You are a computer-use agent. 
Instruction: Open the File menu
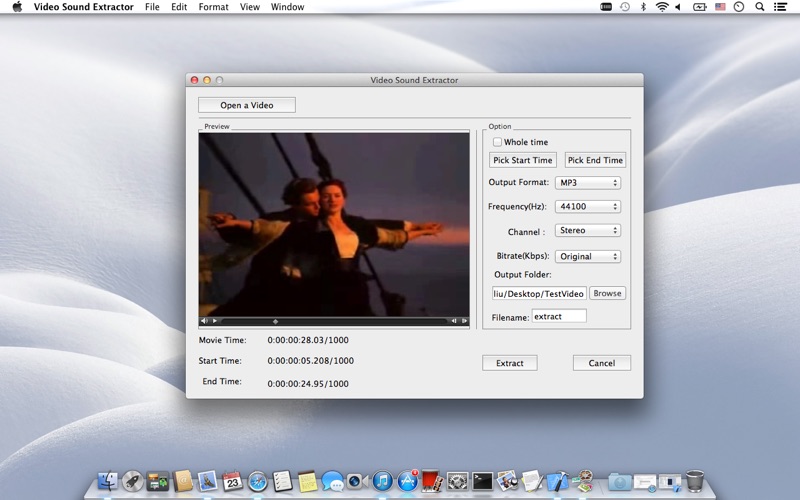click(152, 7)
